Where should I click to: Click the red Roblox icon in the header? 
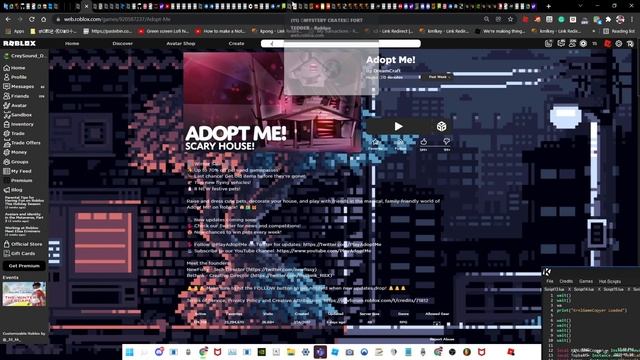607,43
